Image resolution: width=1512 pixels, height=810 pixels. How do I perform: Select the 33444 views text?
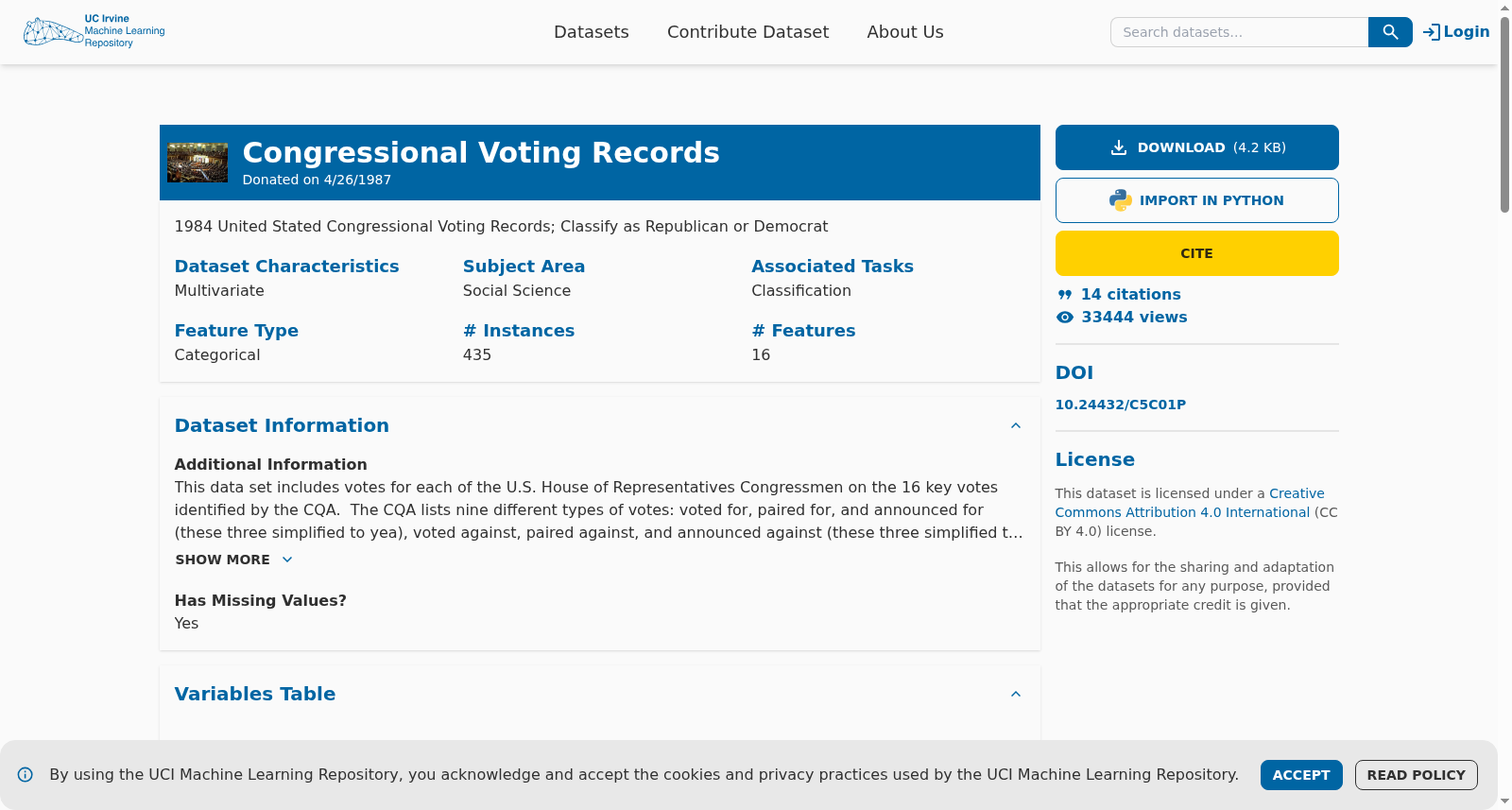click(x=1134, y=318)
